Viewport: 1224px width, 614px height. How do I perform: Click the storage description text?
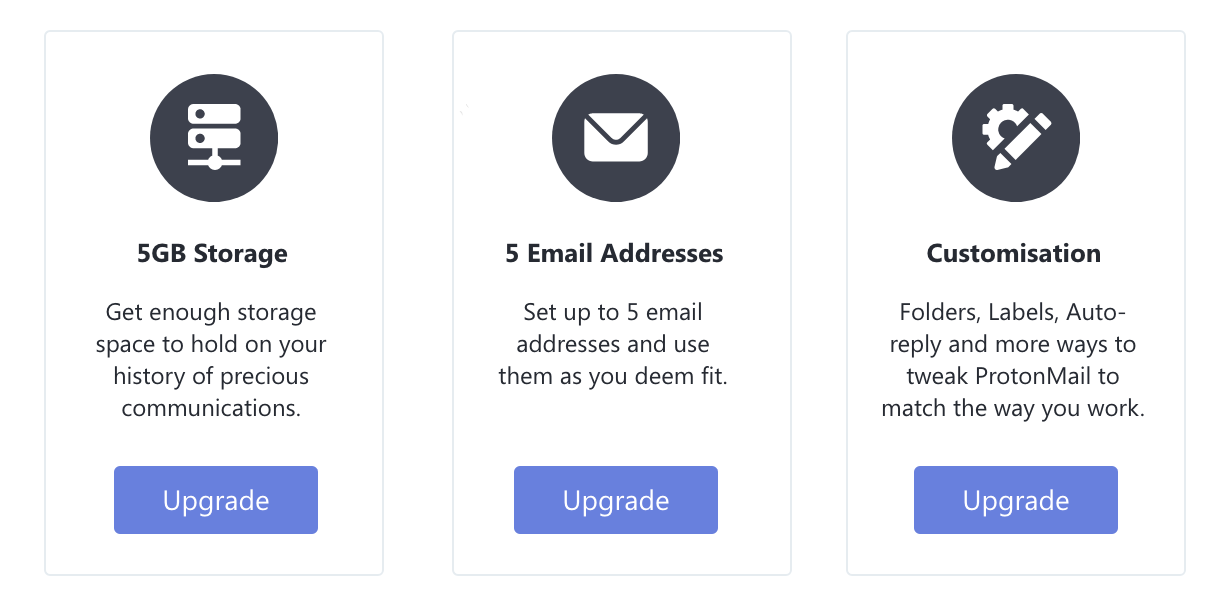[211, 360]
